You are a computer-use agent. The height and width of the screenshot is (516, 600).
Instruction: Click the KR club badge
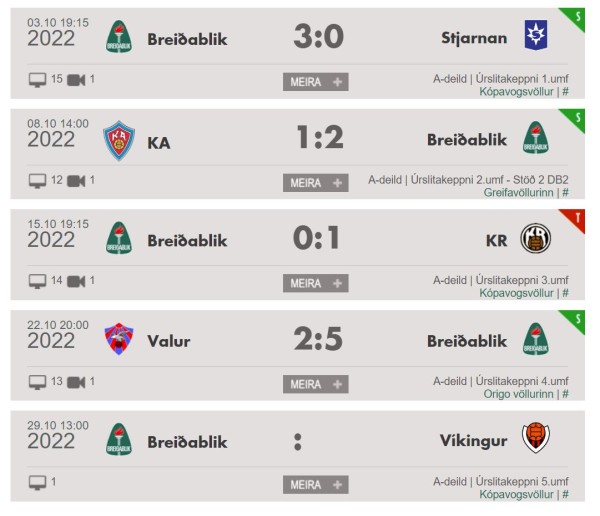(535, 238)
